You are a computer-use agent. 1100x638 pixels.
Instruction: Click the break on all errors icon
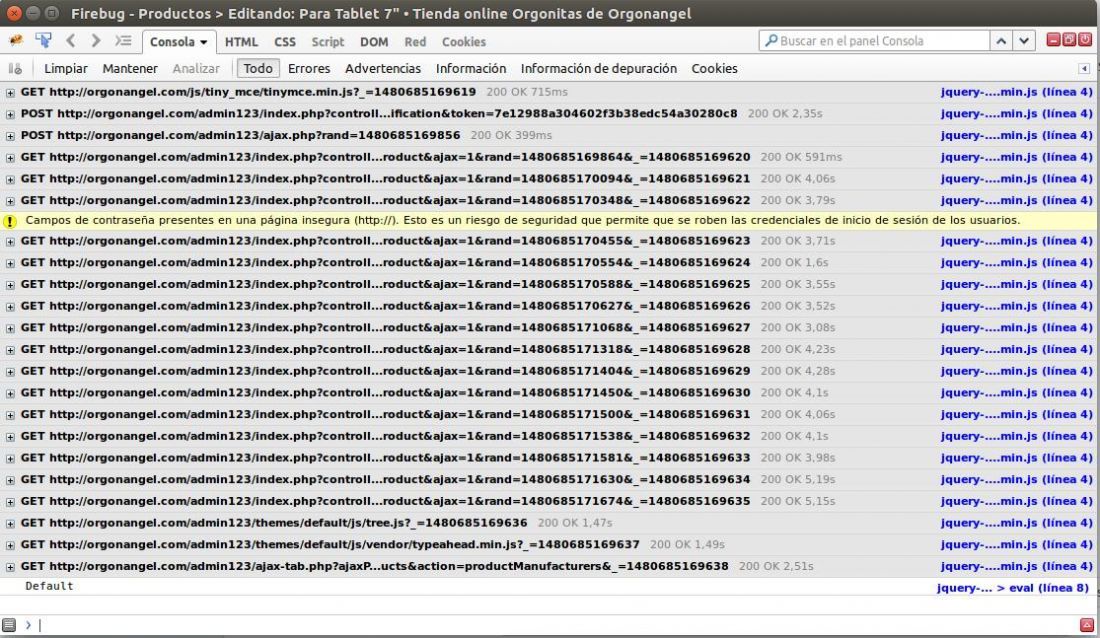coord(15,68)
